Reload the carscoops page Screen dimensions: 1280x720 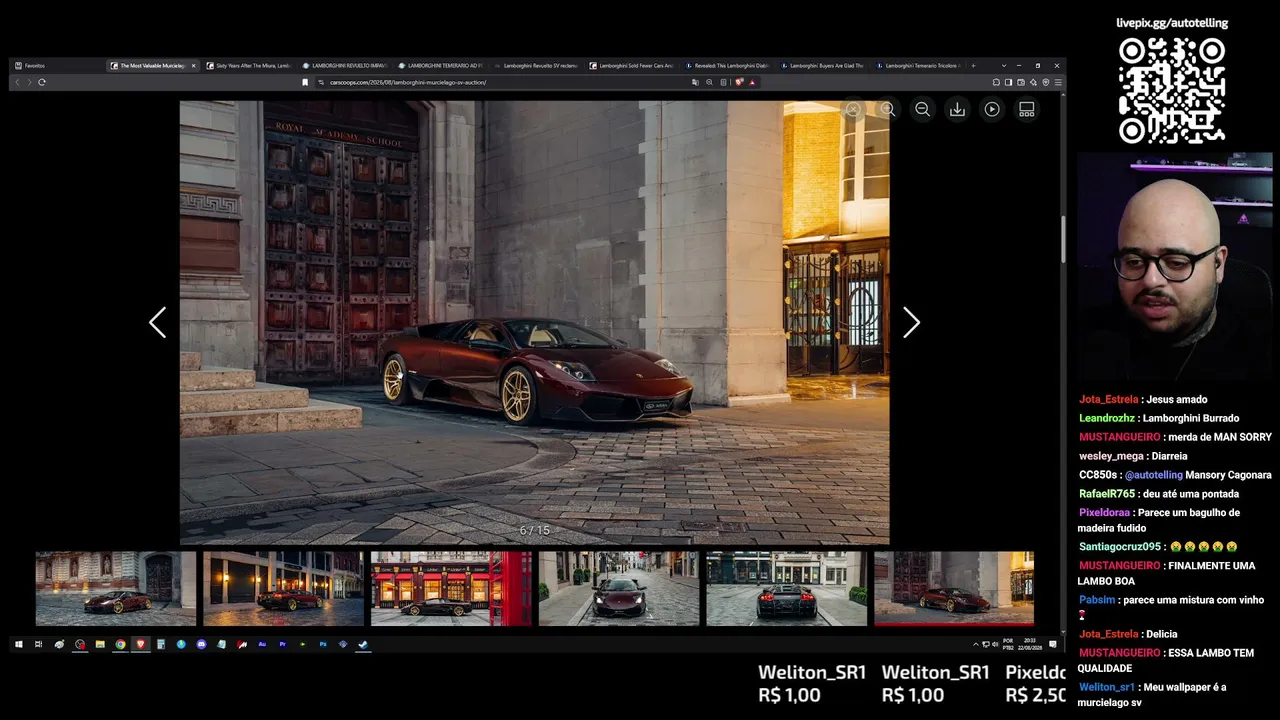point(41,82)
